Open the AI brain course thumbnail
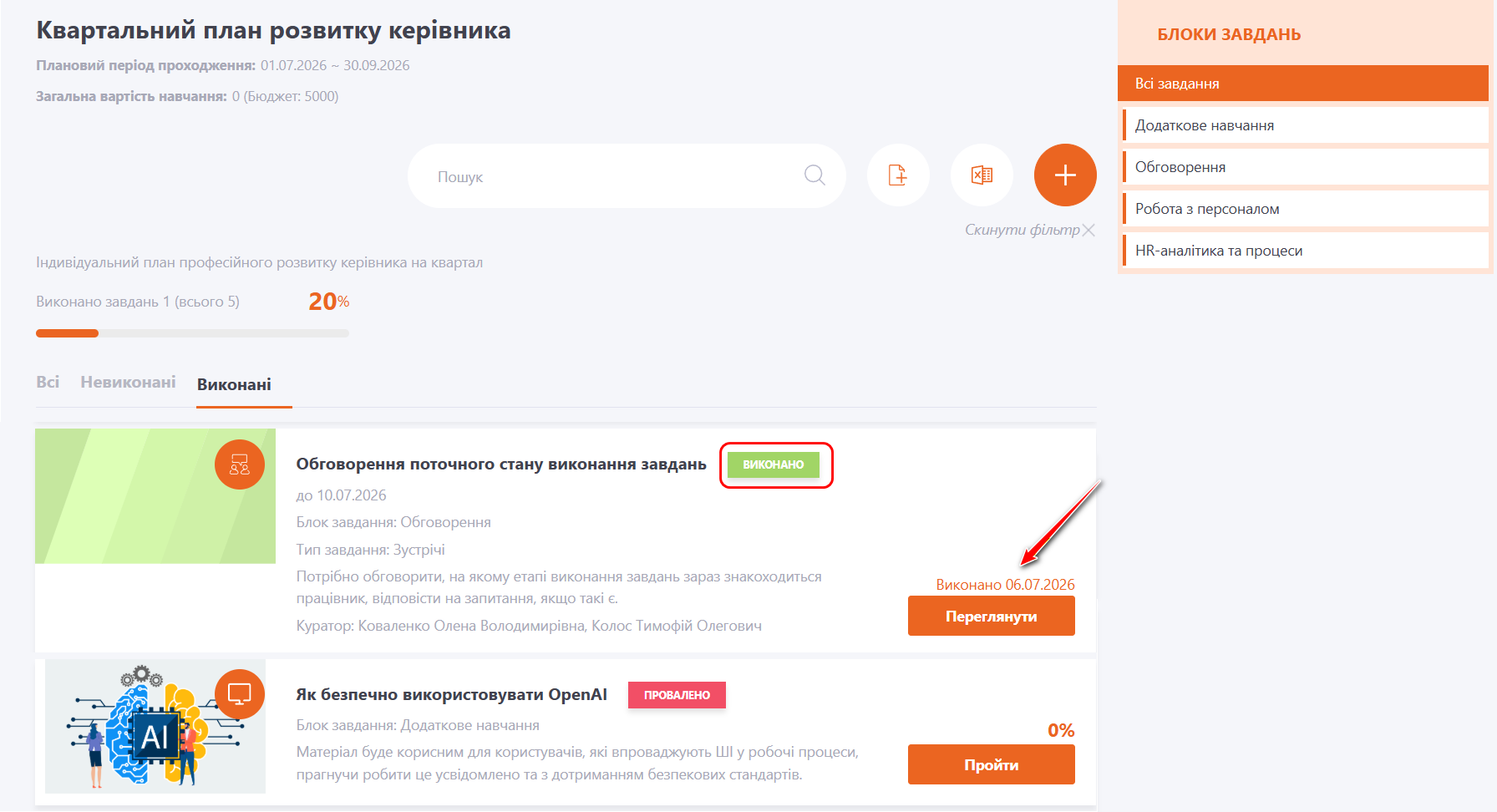Screen dimensions: 1497x812 155,726
